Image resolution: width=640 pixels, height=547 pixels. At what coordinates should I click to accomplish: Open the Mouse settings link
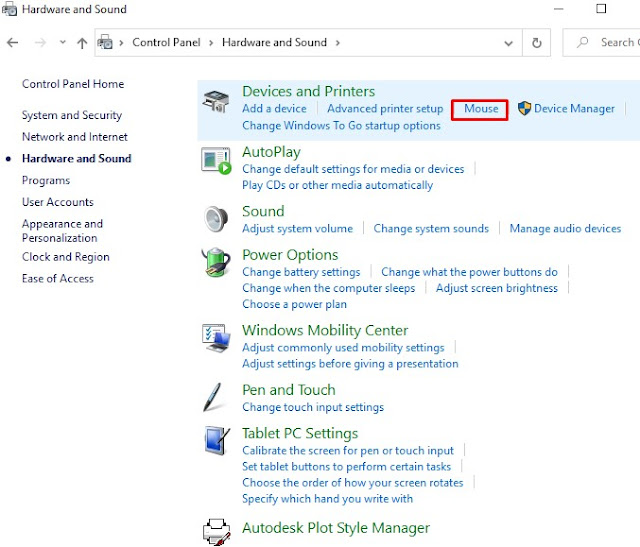pyautogui.click(x=481, y=109)
